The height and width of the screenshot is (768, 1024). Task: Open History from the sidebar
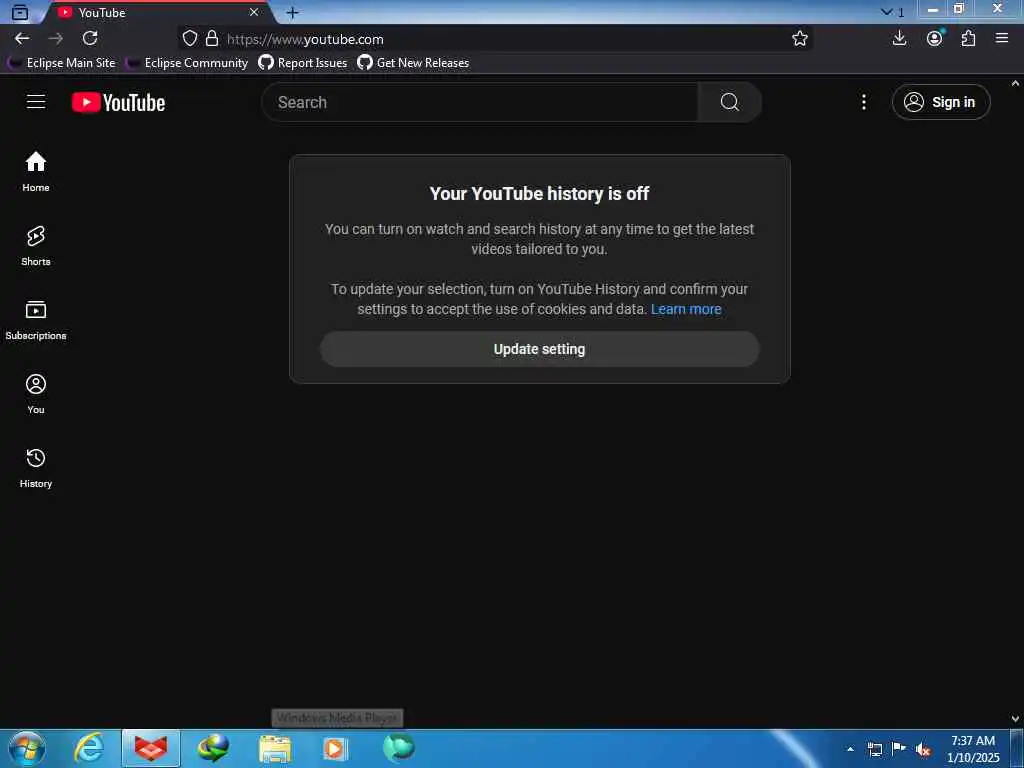pos(36,468)
